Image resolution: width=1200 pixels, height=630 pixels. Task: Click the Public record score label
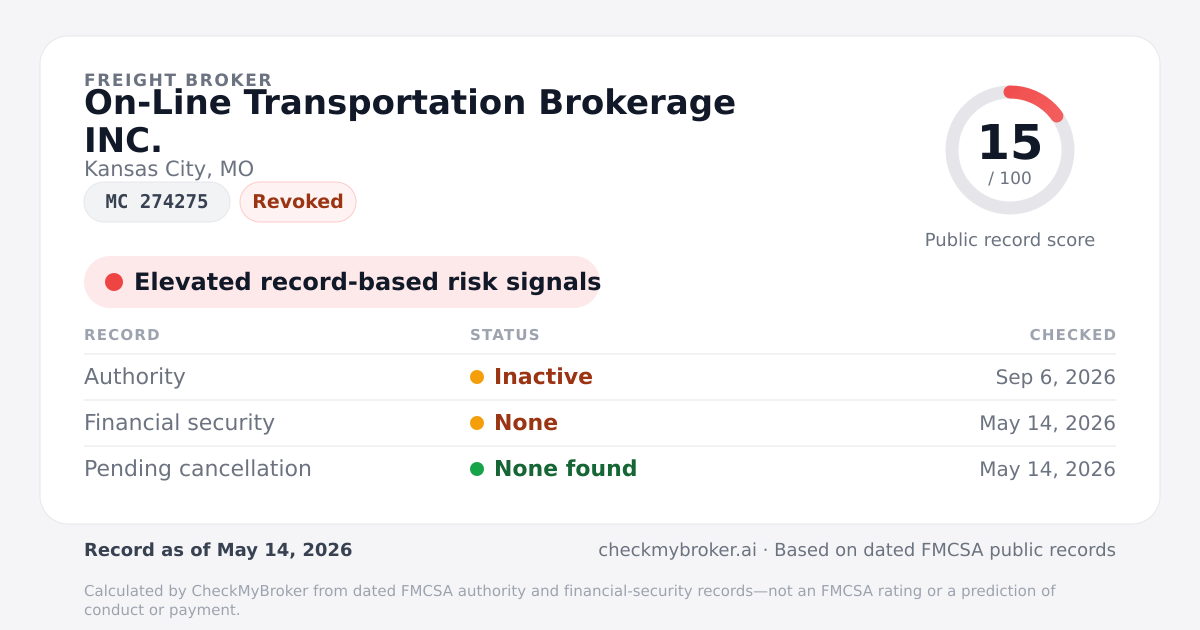point(1010,240)
